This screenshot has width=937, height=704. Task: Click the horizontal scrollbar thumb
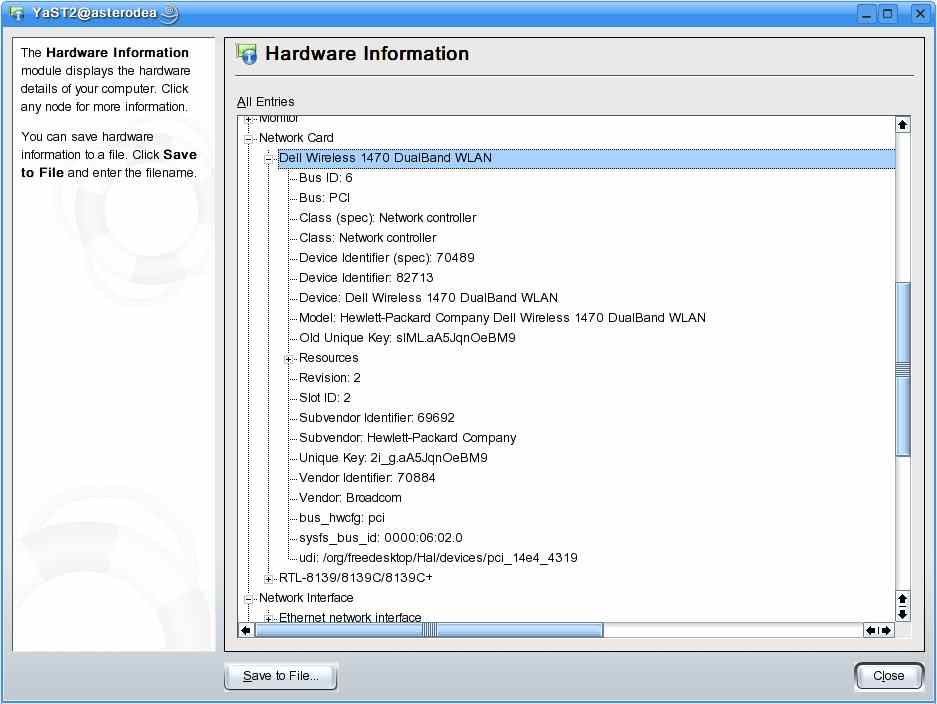[429, 630]
